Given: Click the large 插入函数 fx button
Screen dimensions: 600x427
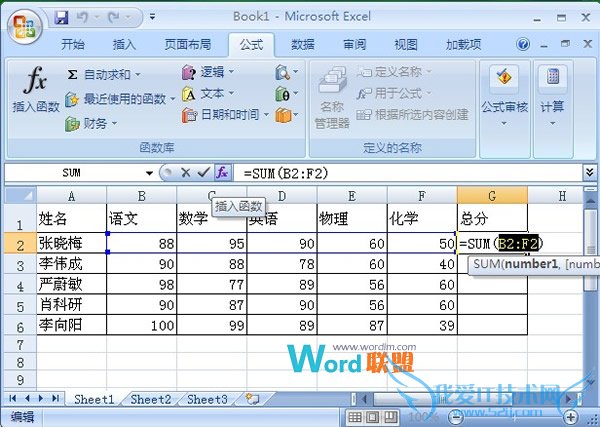Looking at the screenshot, I should pos(36,89).
